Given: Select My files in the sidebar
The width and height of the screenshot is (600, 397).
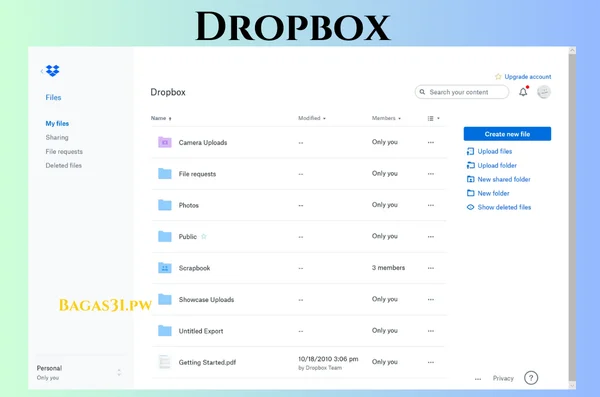Looking at the screenshot, I should coord(57,123).
